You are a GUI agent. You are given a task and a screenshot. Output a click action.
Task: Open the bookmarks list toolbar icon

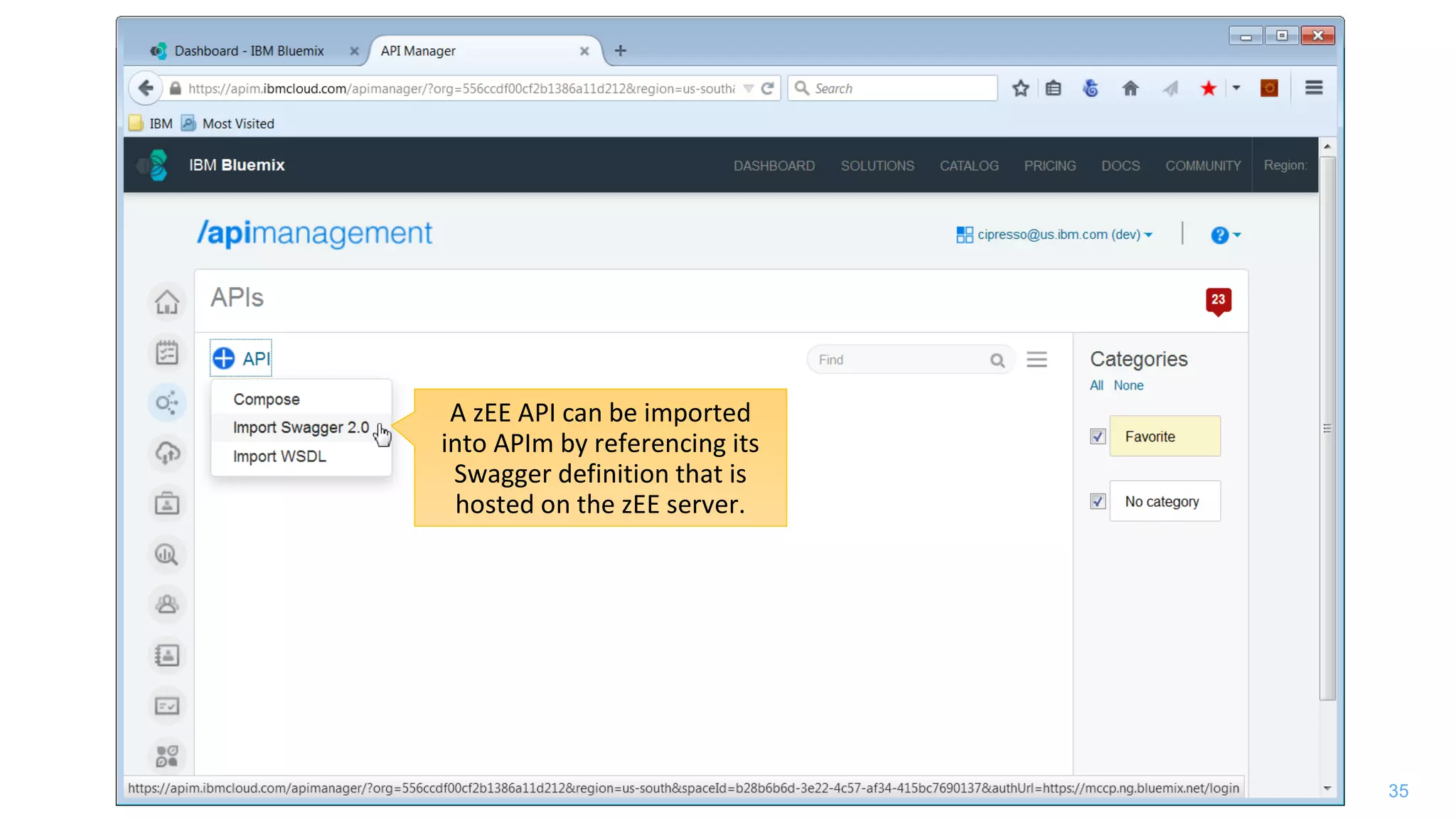tap(1054, 88)
